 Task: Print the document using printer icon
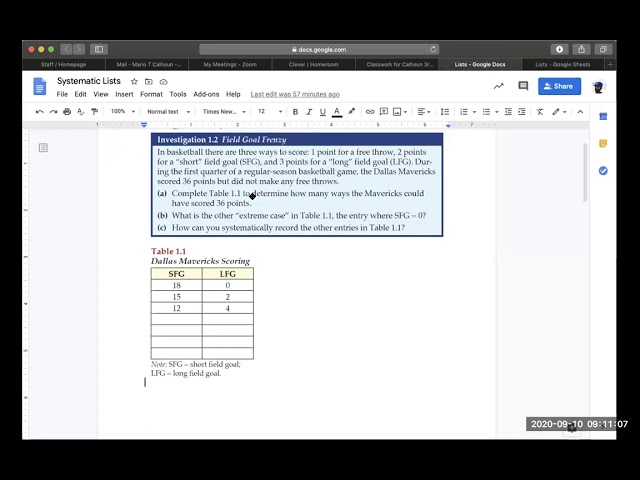pos(67,112)
